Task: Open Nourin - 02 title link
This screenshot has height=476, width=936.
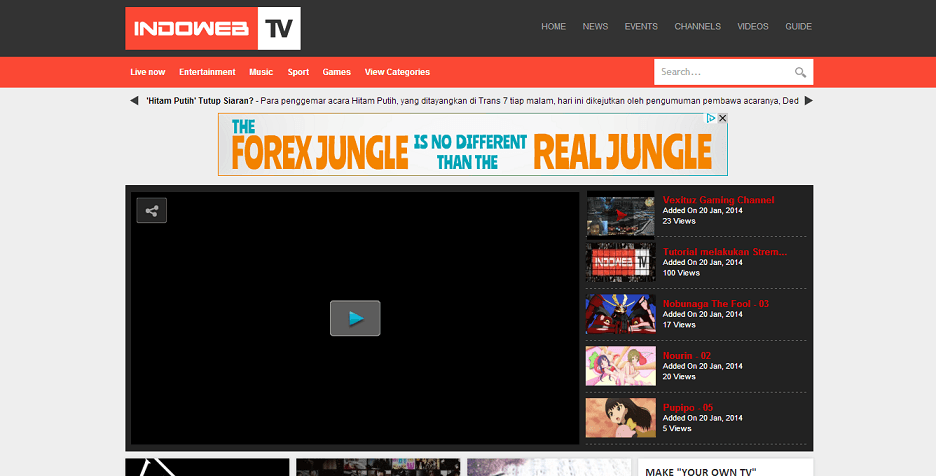Action: (x=686, y=355)
